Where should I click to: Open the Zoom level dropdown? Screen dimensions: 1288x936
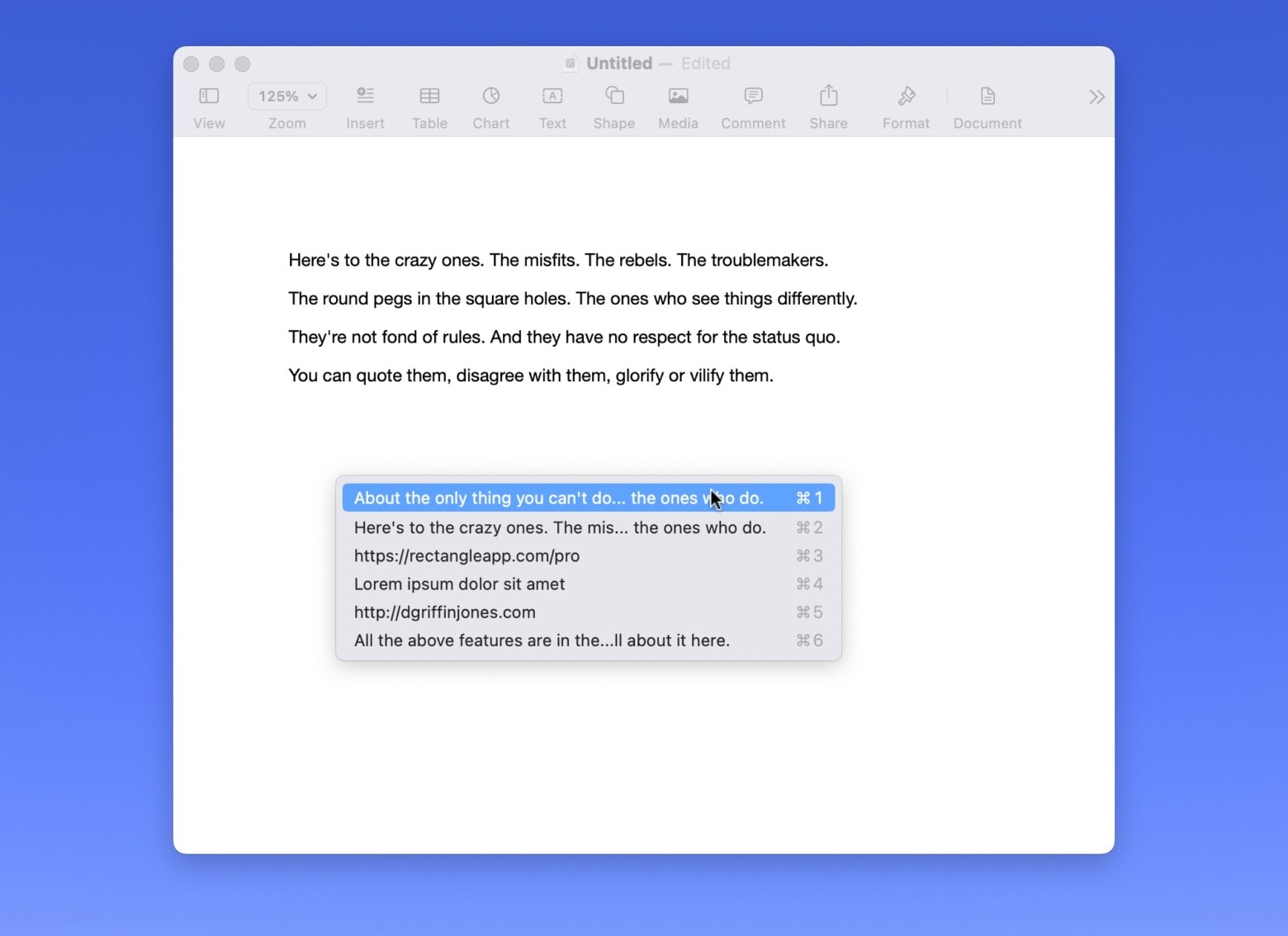(x=286, y=96)
